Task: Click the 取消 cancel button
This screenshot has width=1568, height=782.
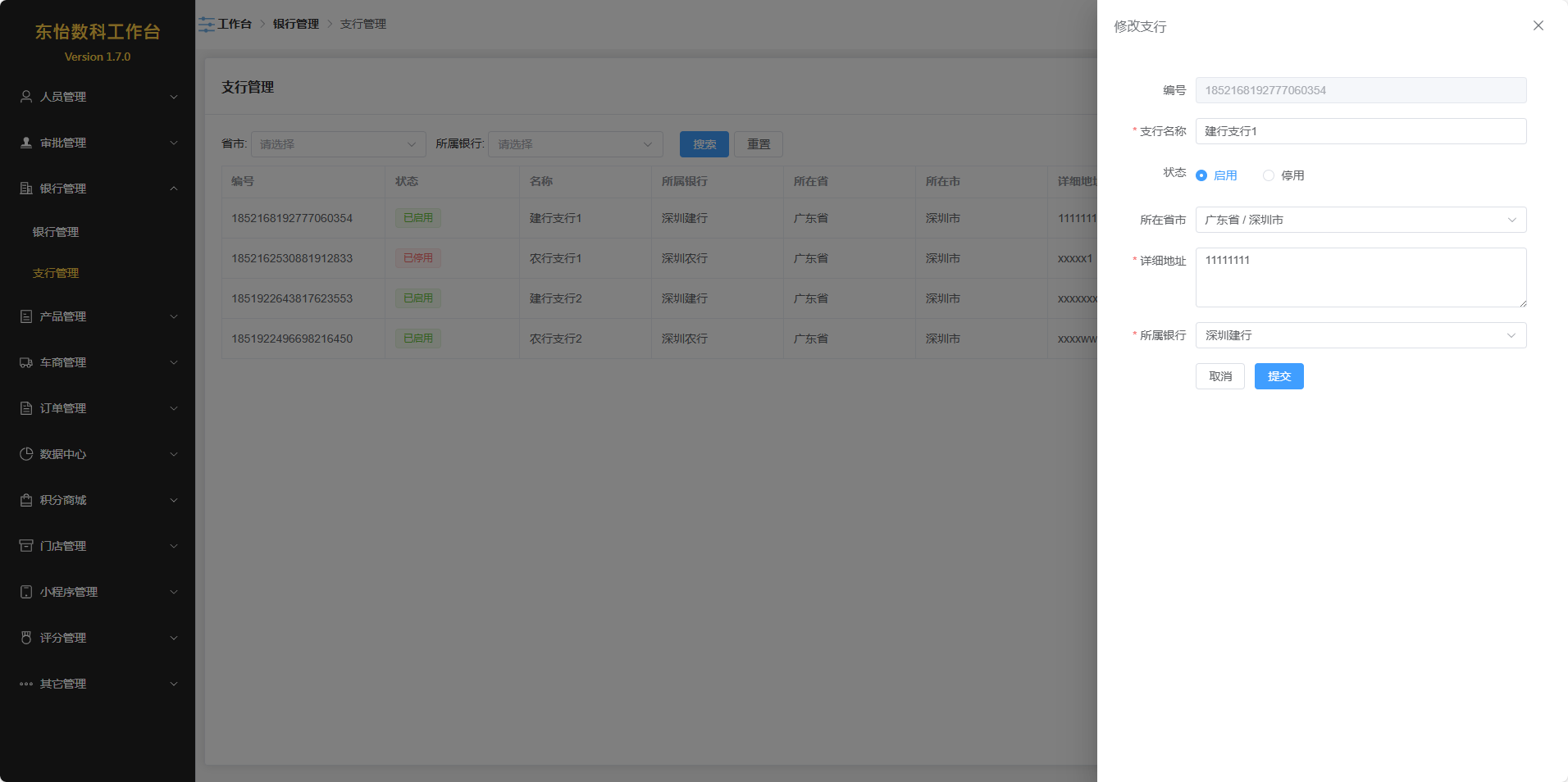Action: pyautogui.click(x=1219, y=376)
